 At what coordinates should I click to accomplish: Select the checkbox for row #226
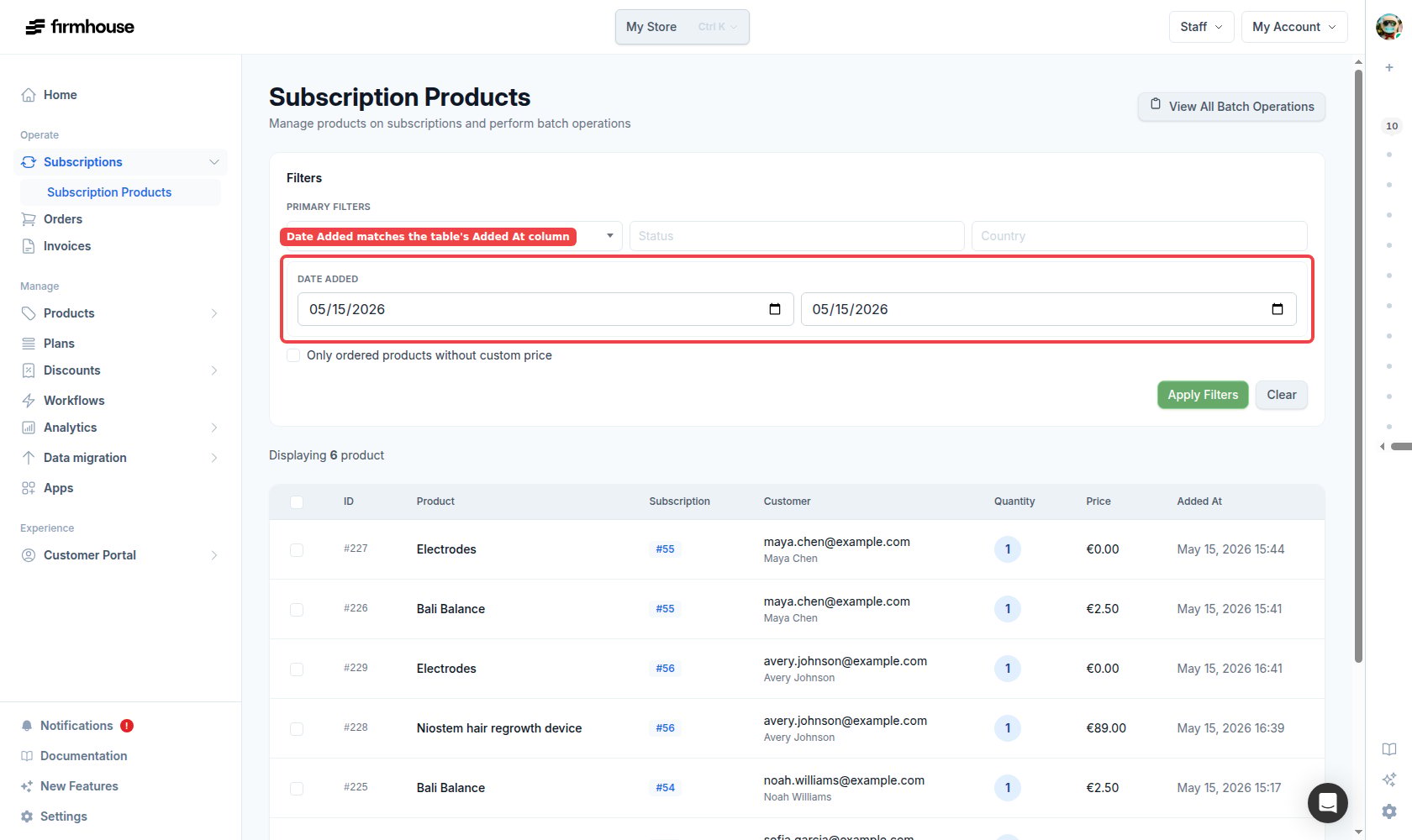coord(297,609)
